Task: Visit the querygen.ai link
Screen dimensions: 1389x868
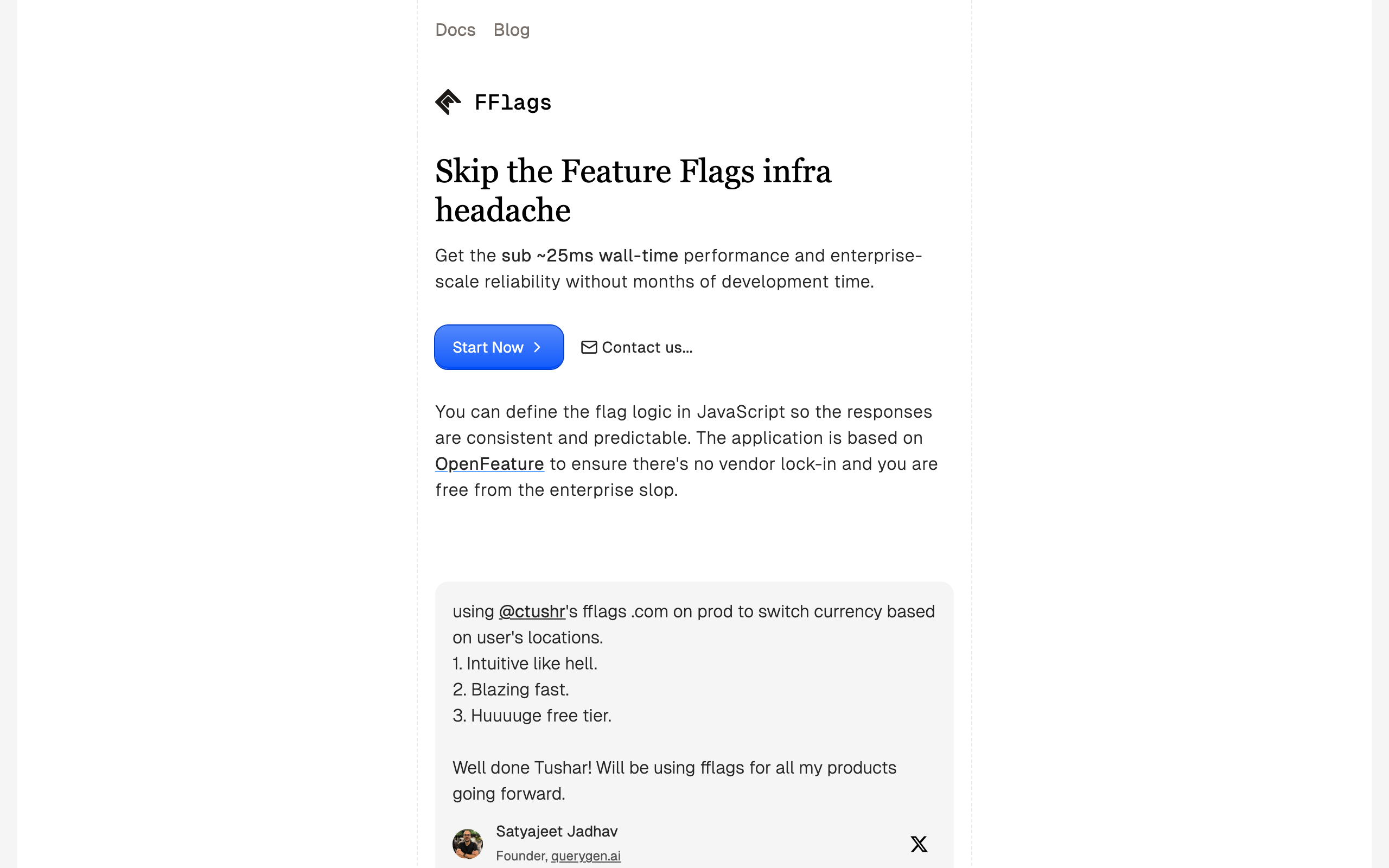Action: [585, 856]
